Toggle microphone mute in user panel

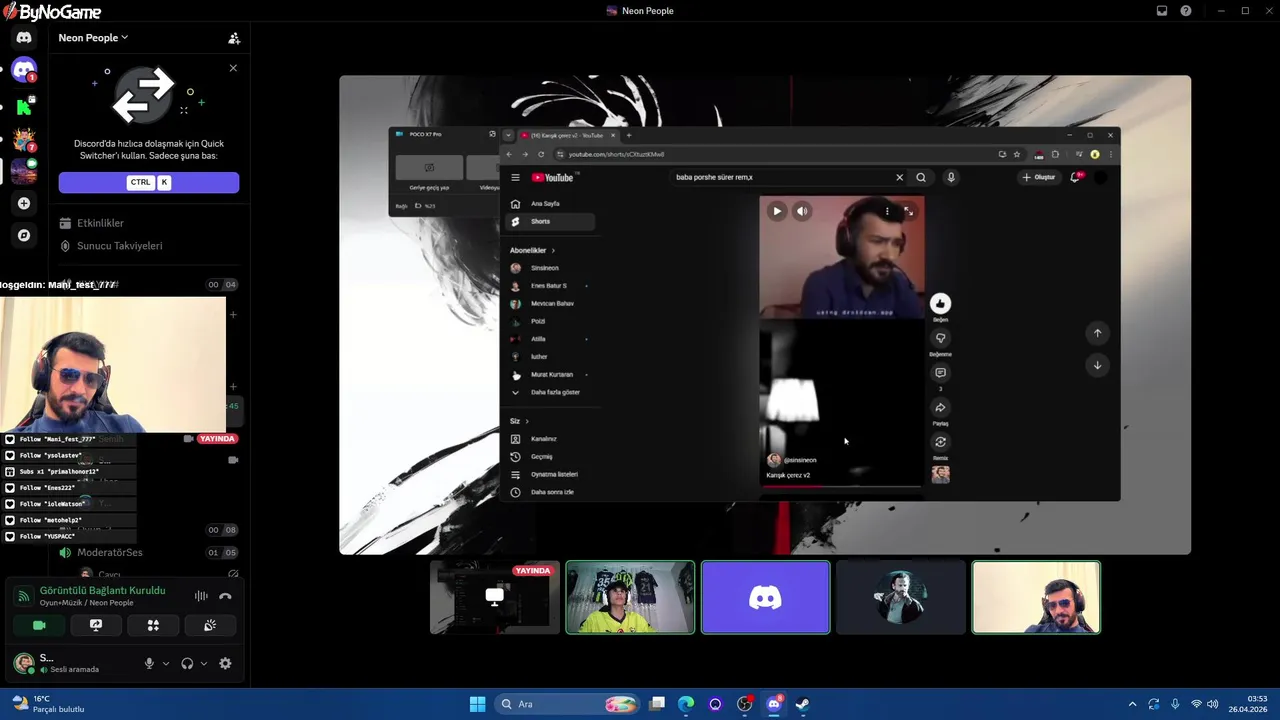149,663
